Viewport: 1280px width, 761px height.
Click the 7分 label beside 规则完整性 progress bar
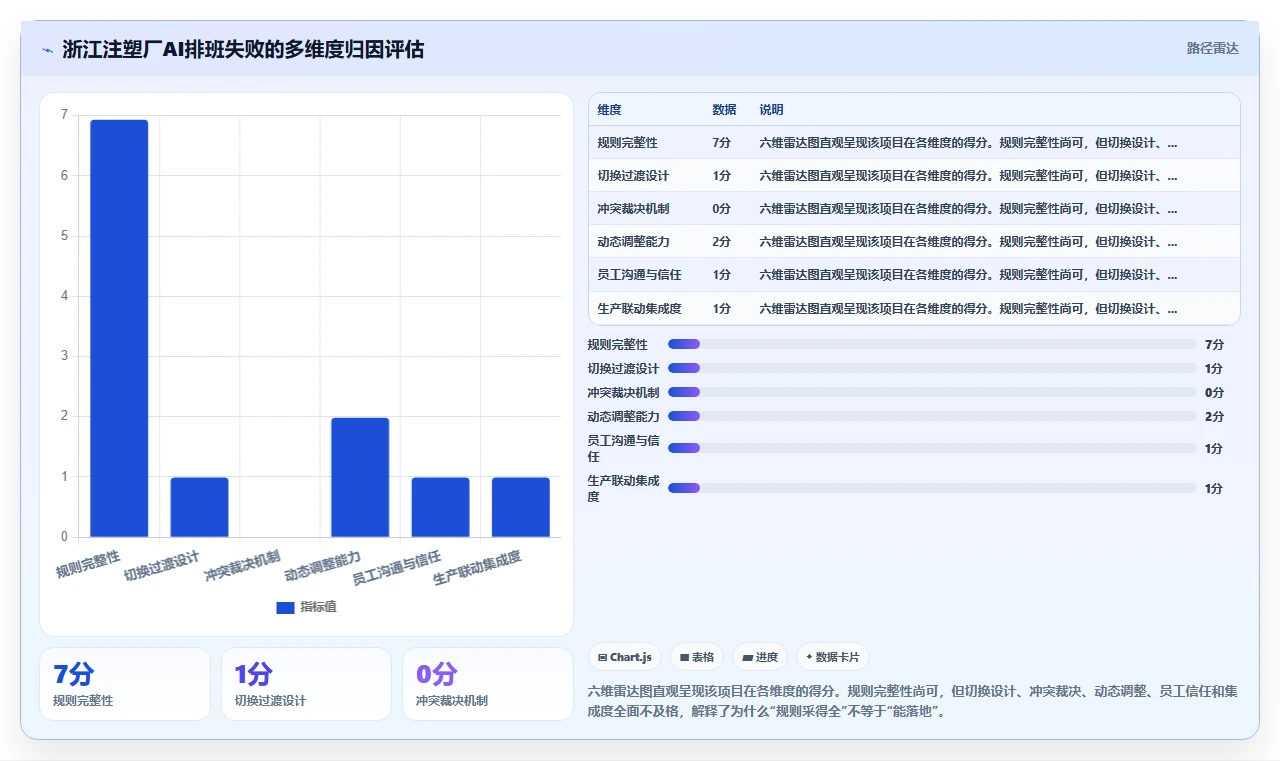pos(1214,344)
